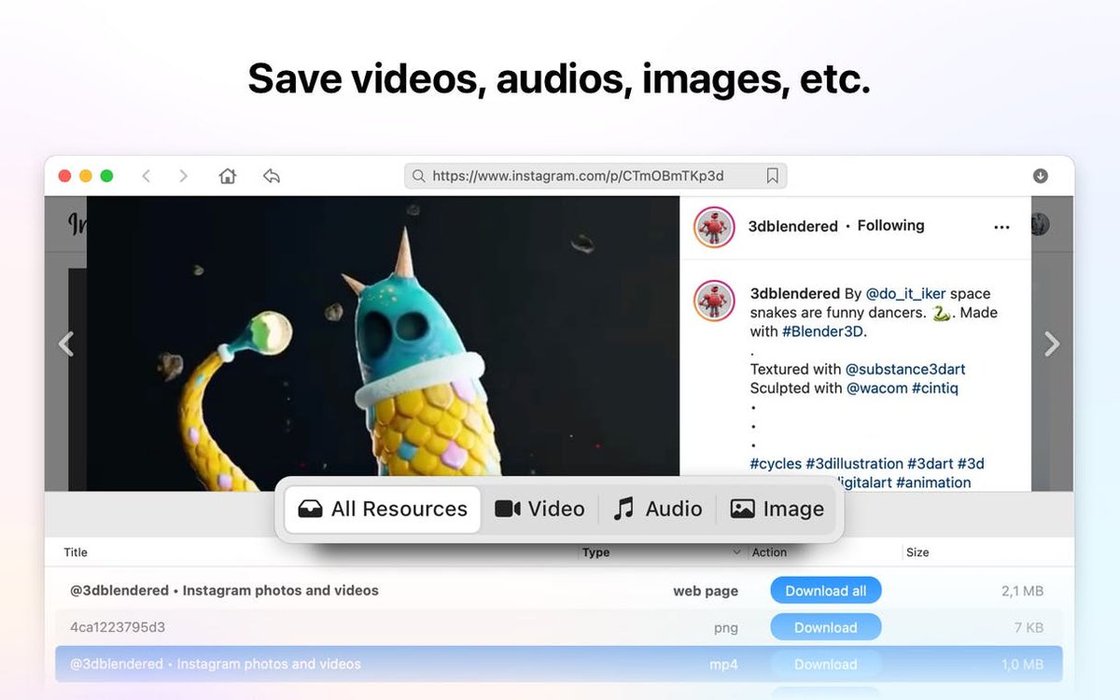Switch to the Audio filter tab
Image resolution: width=1120 pixels, height=700 pixels.
click(x=658, y=509)
